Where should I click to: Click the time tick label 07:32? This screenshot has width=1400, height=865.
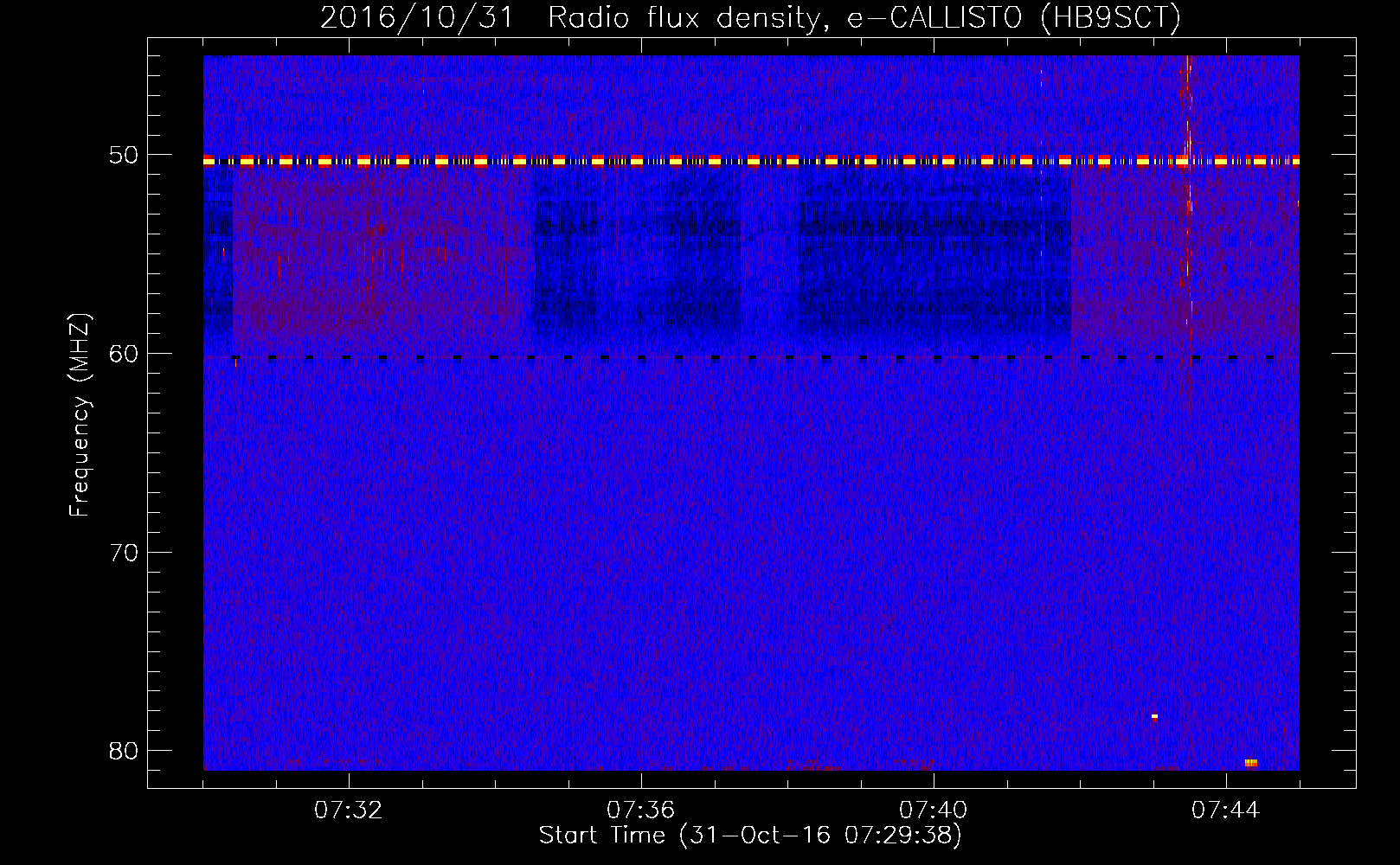tap(349, 811)
